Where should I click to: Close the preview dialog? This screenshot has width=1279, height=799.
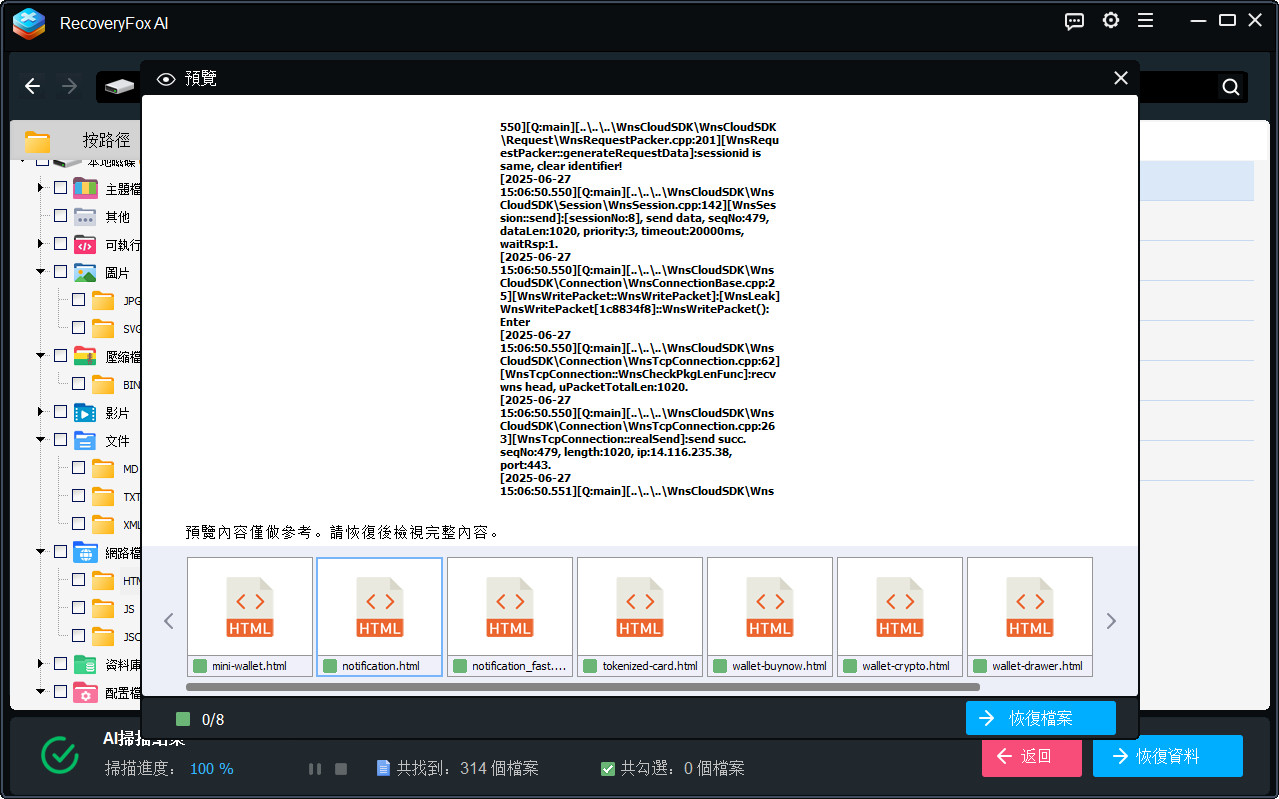[x=1121, y=78]
